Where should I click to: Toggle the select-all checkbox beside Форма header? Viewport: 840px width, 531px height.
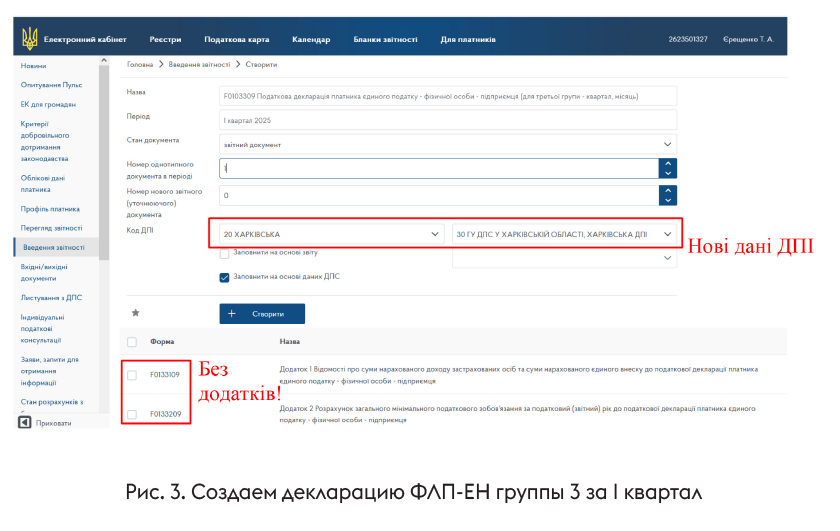[x=132, y=342]
